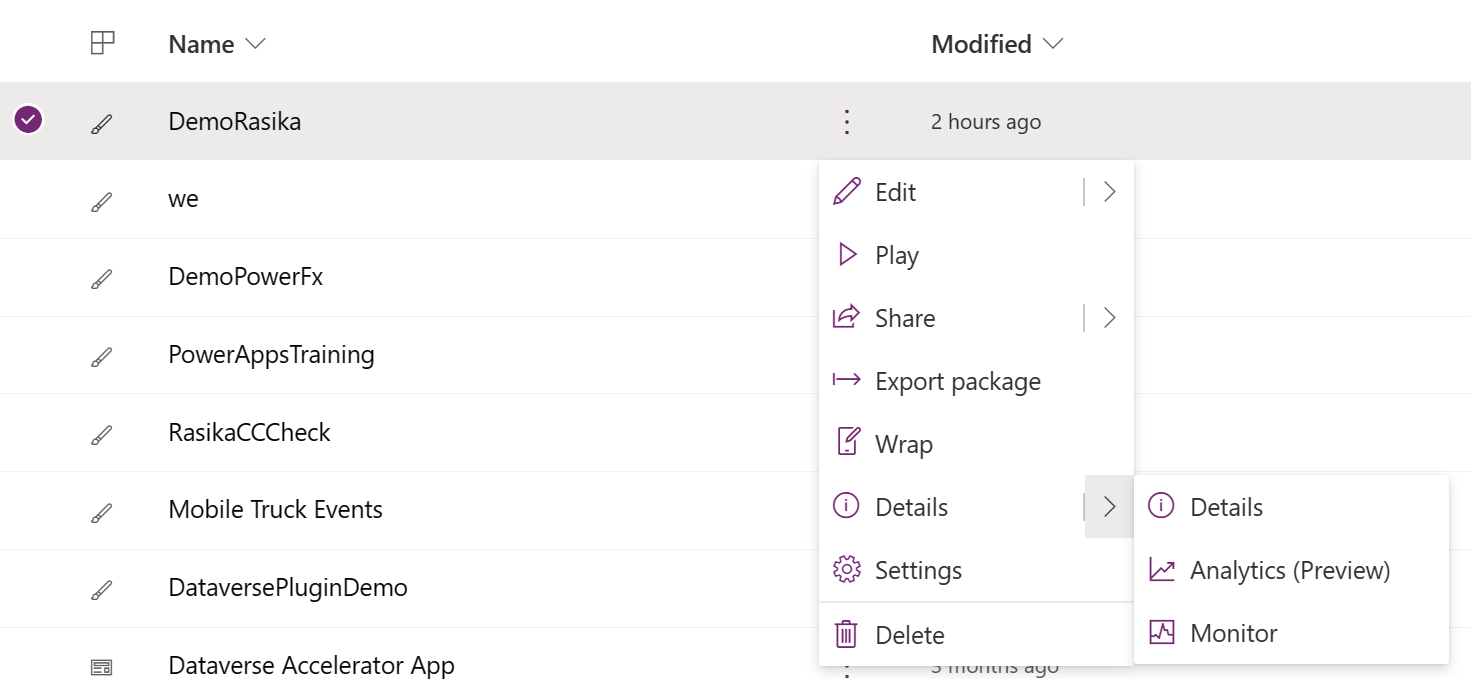The image size is (1471, 679).
Task: Click the Delete trash icon
Action: pyautogui.click(x=847, y=633)
